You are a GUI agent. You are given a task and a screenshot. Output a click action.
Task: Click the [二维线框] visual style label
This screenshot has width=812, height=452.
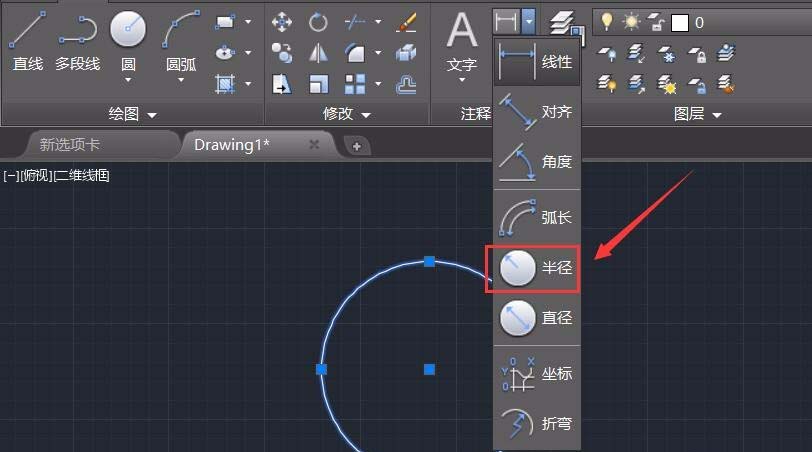[82, 176]
